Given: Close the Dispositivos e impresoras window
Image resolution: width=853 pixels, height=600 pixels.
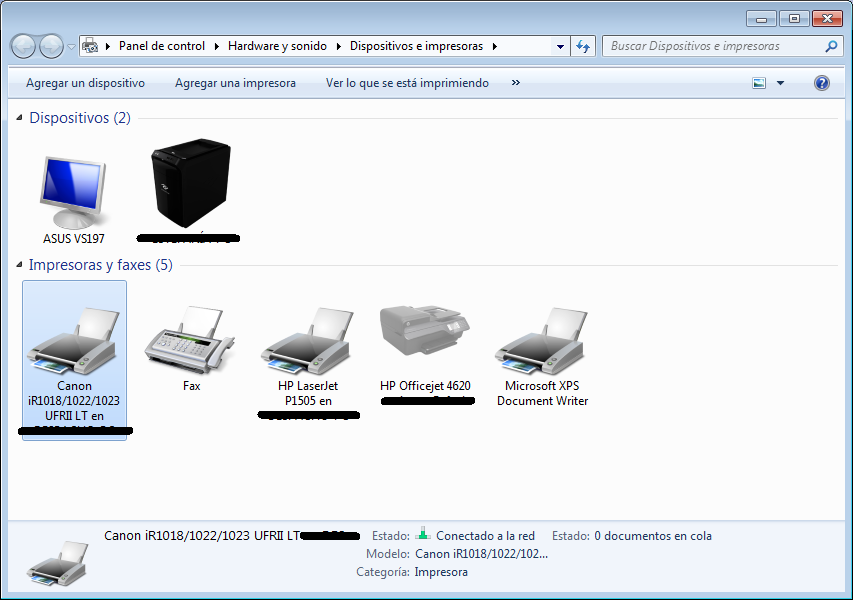Looking at the screenshot, I should (827, 19).
